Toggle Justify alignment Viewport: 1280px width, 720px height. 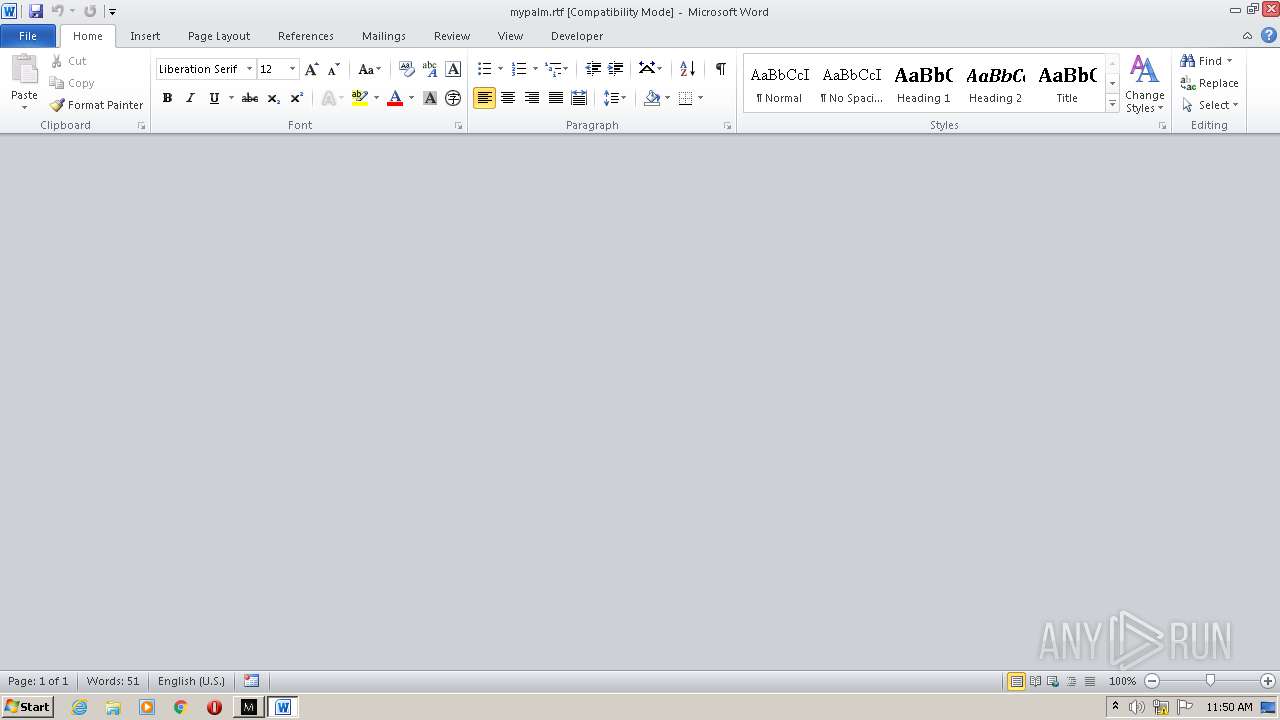pyautogui.click(x=555, y=98)
